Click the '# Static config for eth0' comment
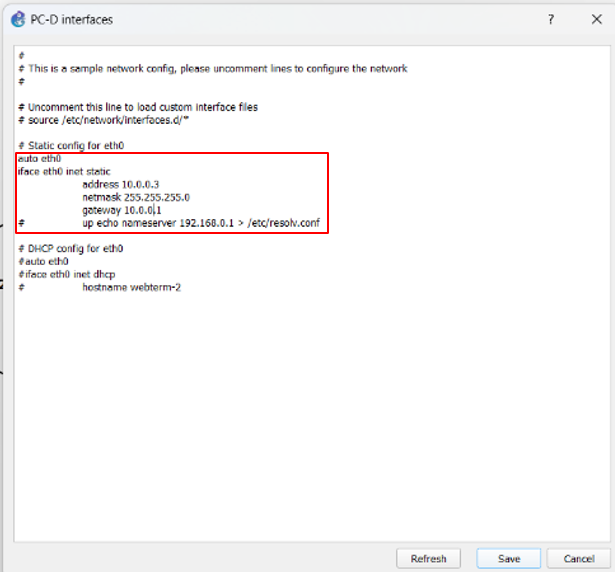The image size is (615, 572). 70,146
